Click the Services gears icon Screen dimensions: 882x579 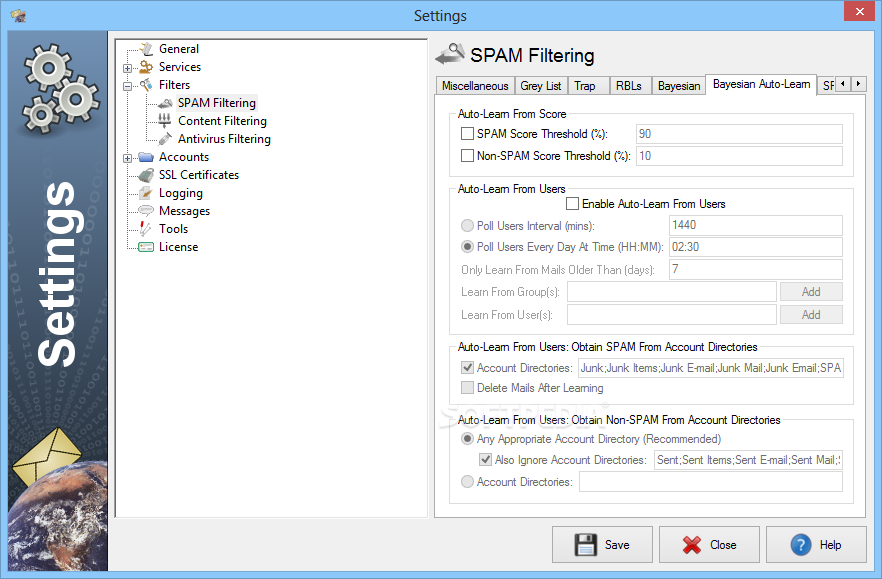pos(146,67)
